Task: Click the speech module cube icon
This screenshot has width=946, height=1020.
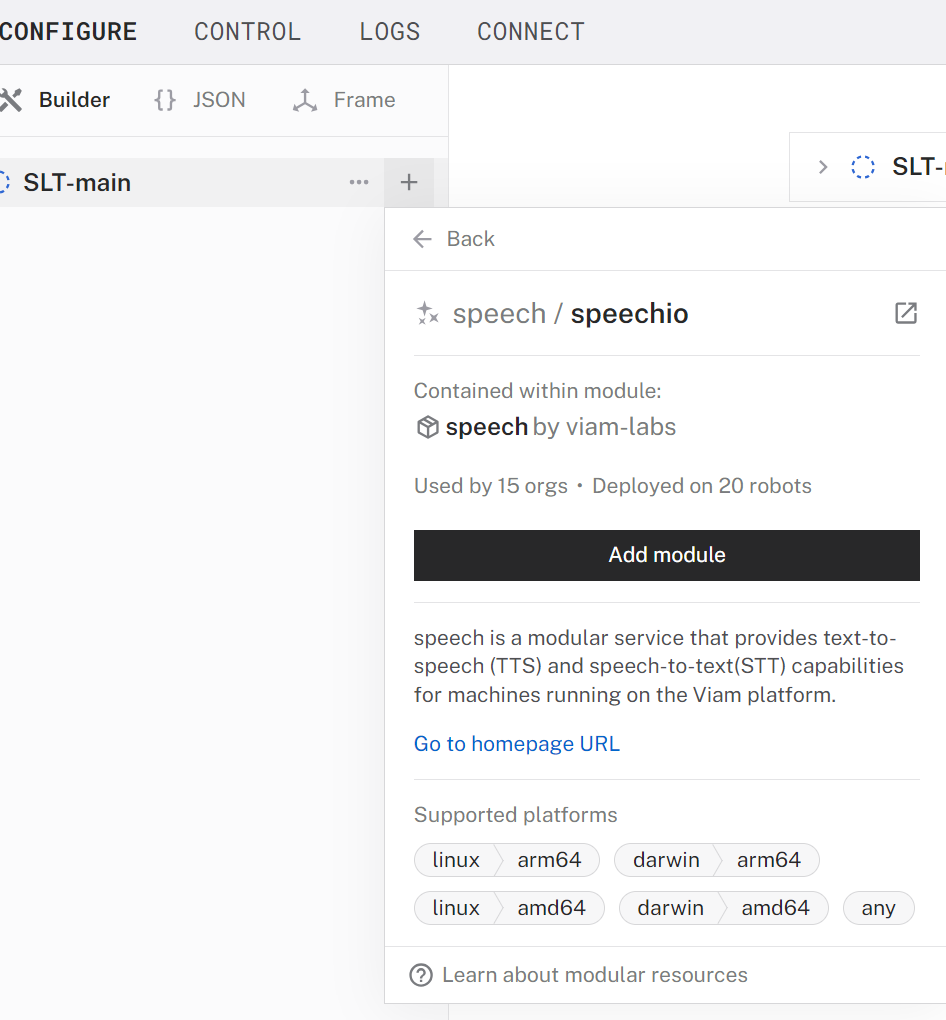Action: (x=427, y=428)
